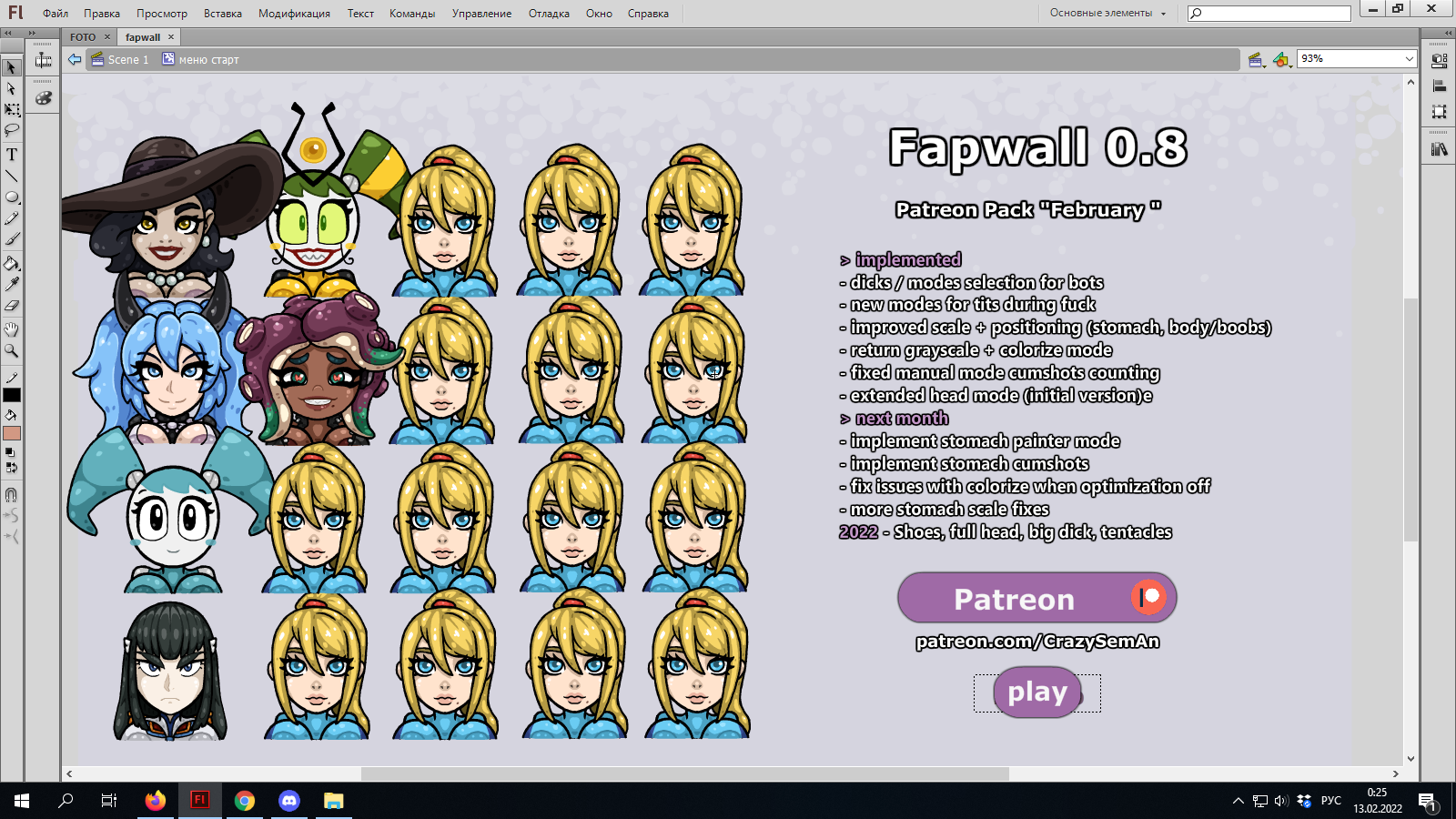Open the Properties panel icon
Screen dimensions: 1456x819
point(1439,61)
